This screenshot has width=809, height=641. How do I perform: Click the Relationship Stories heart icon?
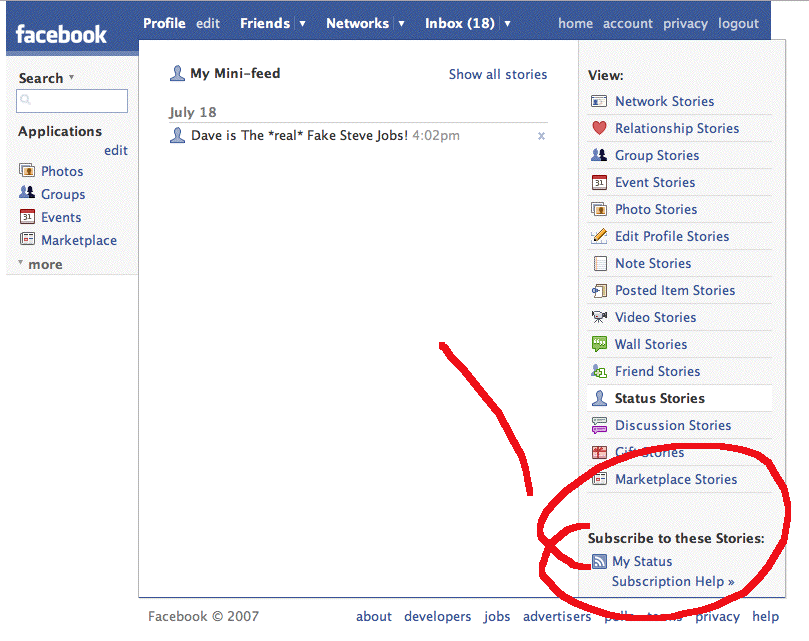[x=599, y=128]
